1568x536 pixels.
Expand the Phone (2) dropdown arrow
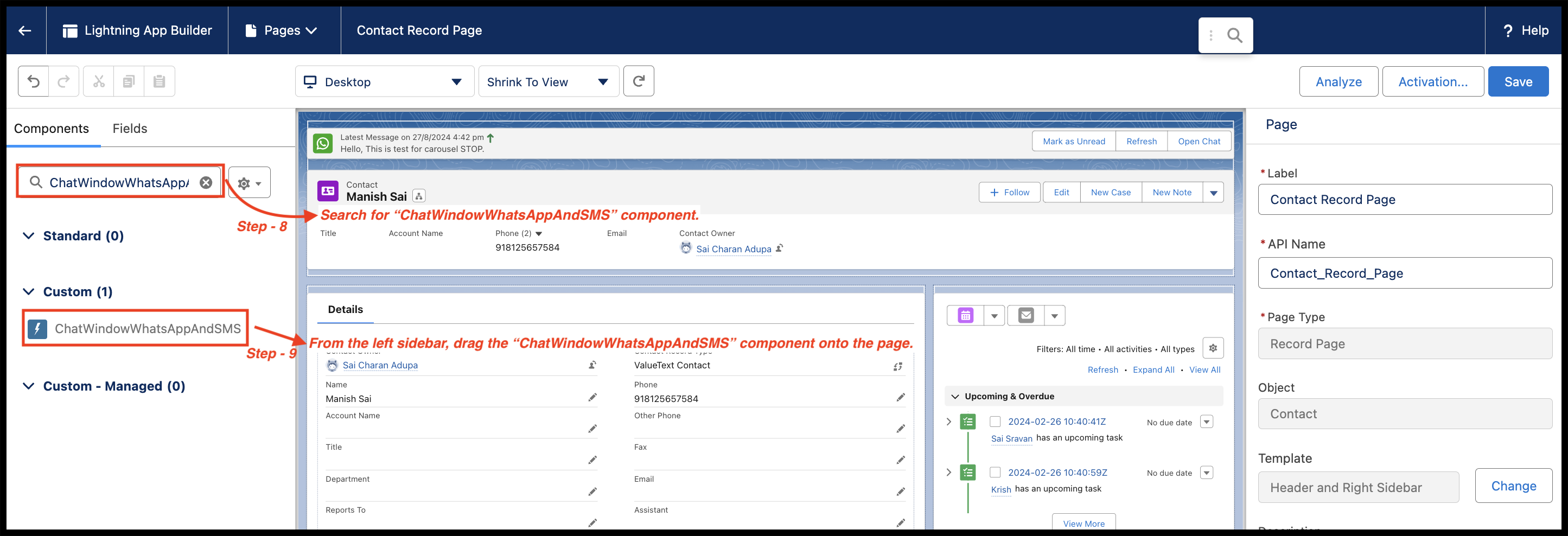[x=538, y=234]
